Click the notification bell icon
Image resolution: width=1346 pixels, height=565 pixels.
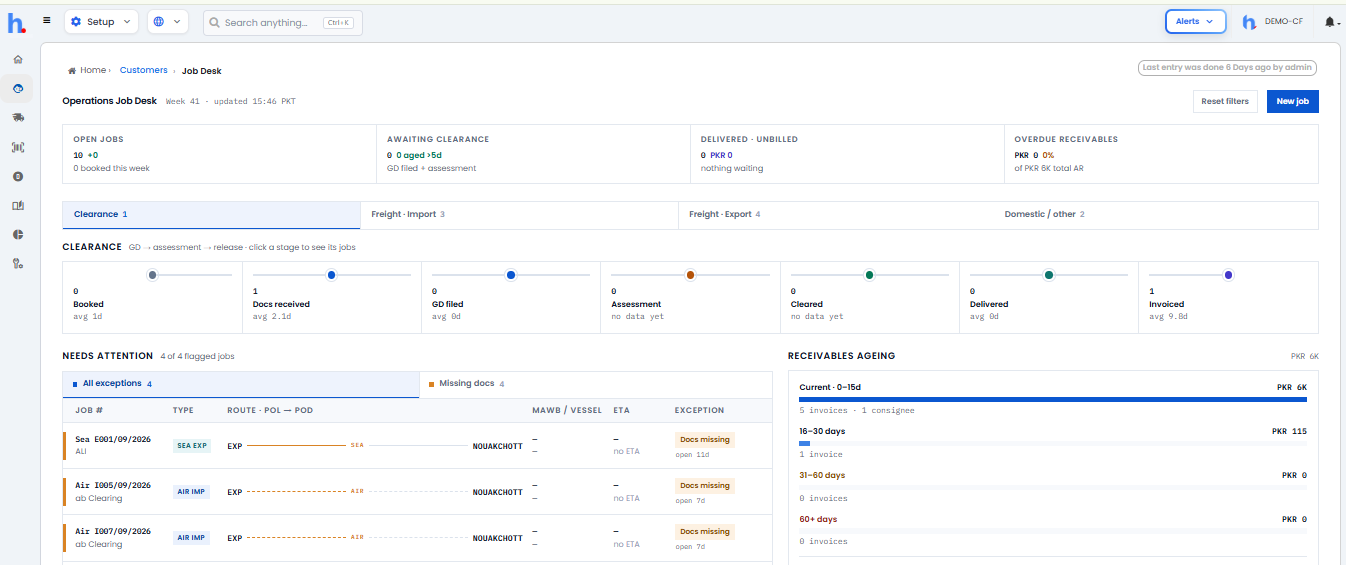click(x=1331, y=22)
